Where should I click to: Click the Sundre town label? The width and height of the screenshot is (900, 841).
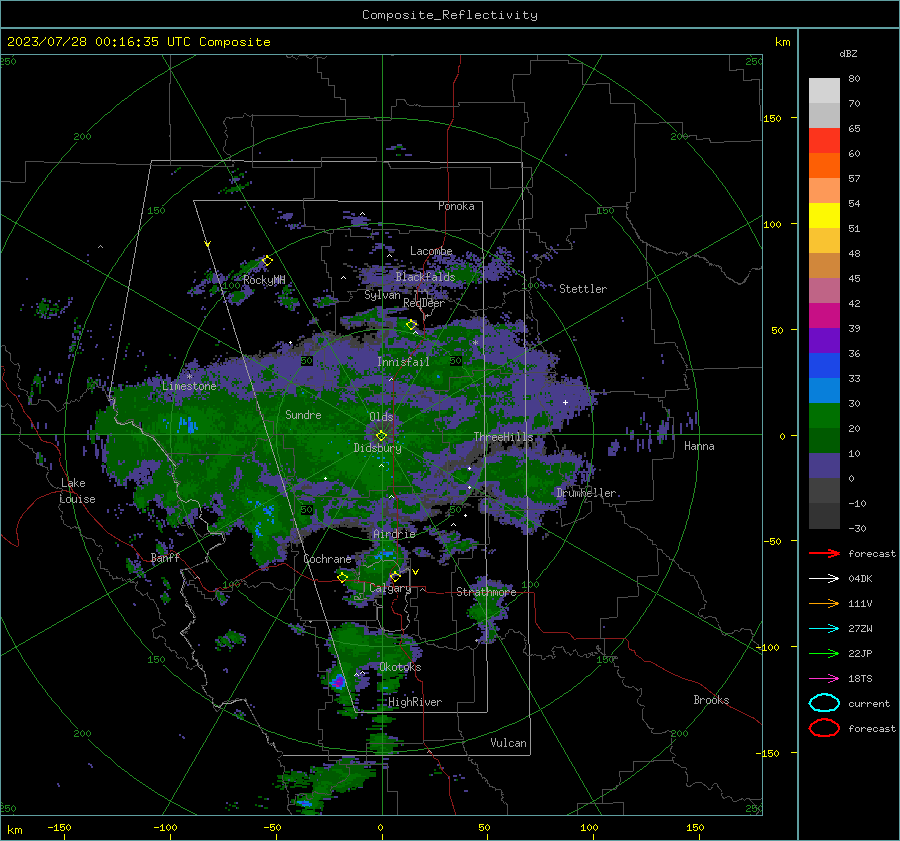[303, 414]
